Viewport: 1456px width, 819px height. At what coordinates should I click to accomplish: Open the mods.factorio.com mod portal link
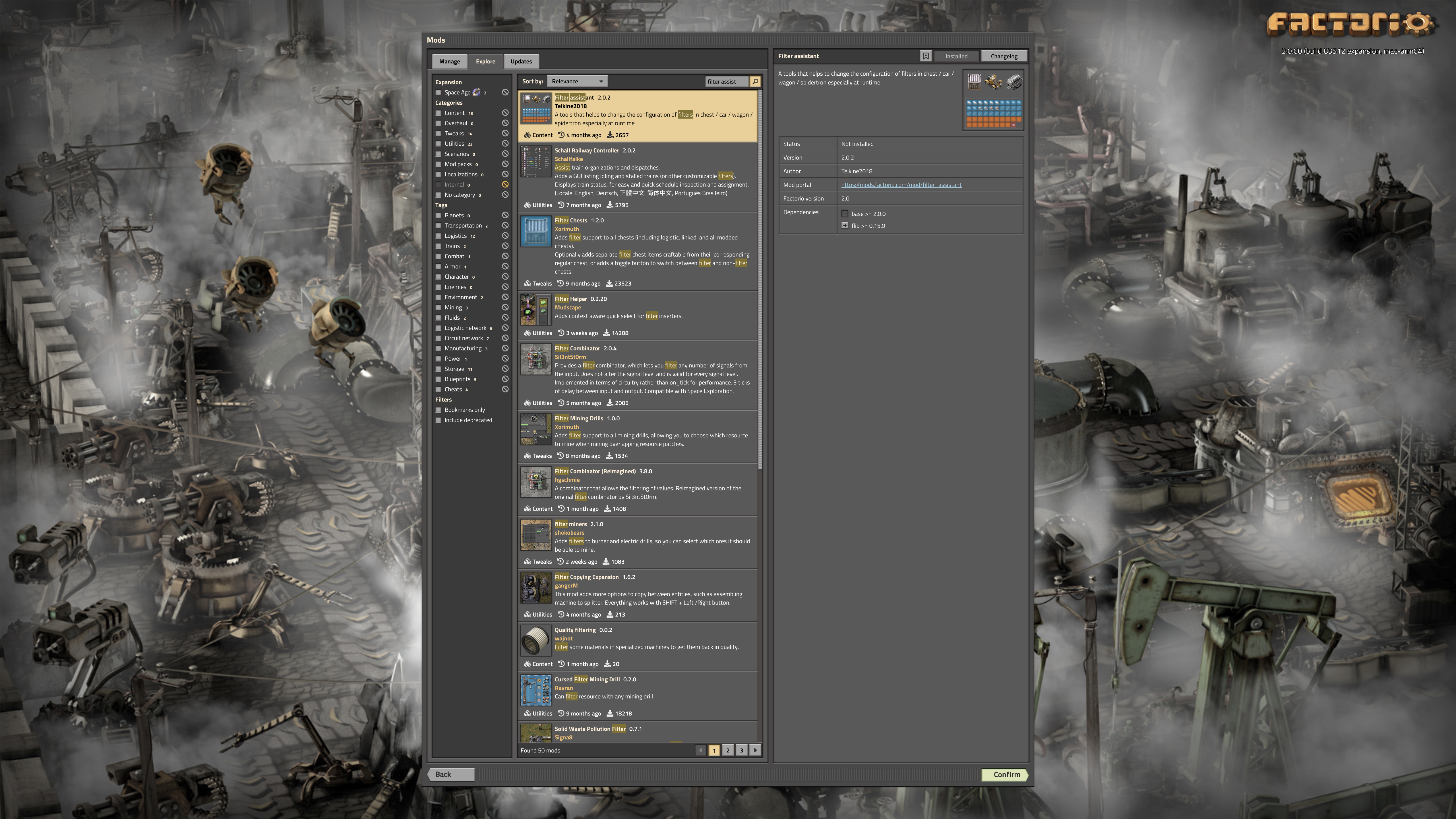coord(901,185)
